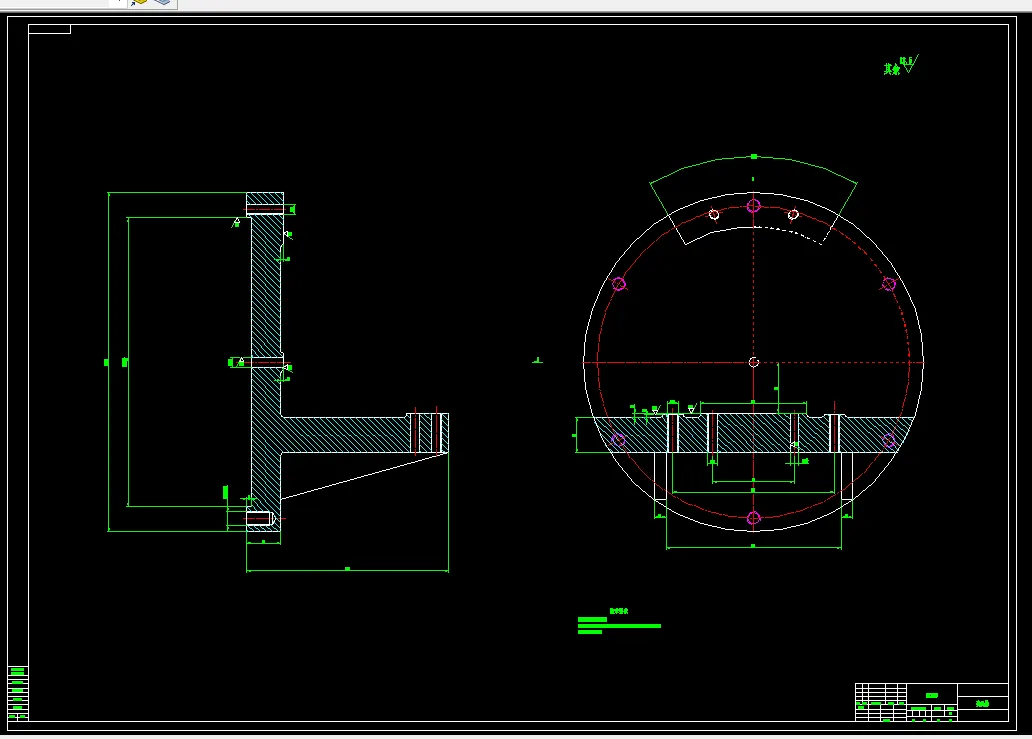Screen dimensions: 1032x739
Task: Click the drawing title block at bottom right
Action: click(931, 702)
